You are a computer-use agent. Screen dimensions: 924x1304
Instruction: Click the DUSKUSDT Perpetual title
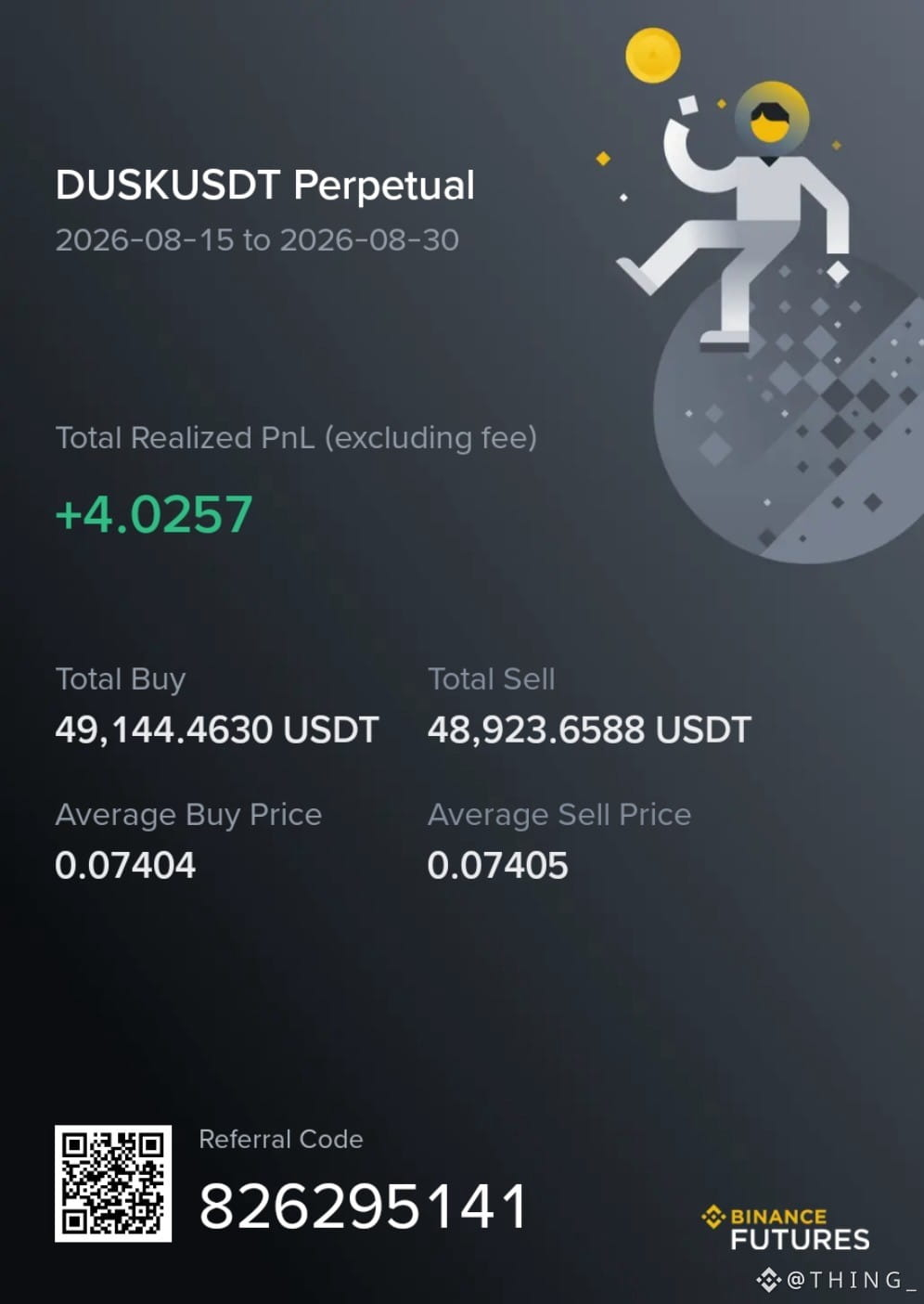[265, 185]
